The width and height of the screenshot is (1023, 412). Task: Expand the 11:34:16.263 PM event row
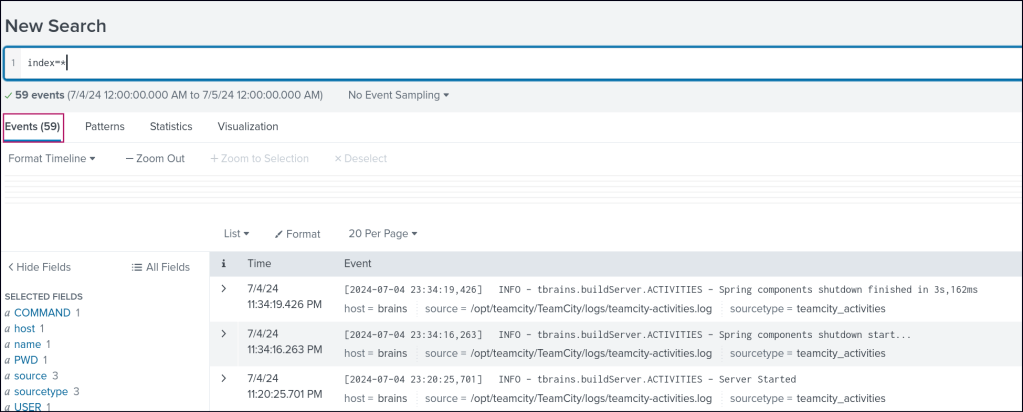(224, 333)
